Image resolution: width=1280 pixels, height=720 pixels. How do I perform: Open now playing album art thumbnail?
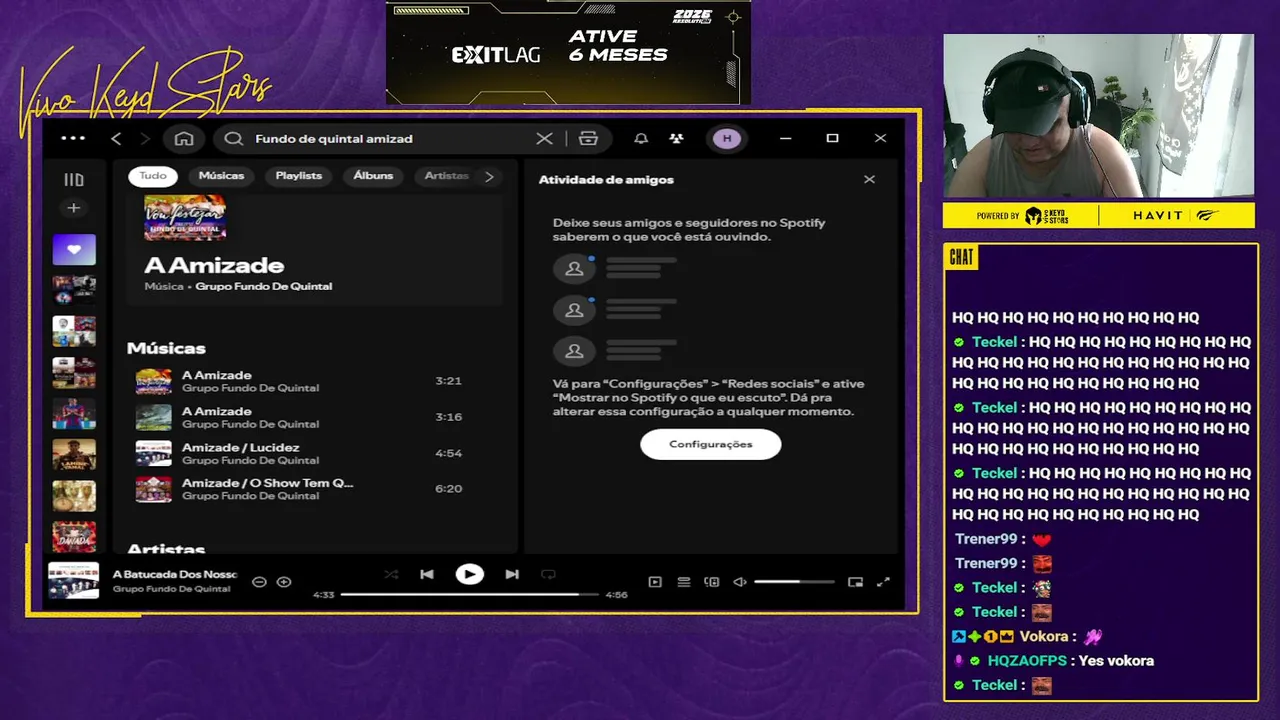click(74, 581)
